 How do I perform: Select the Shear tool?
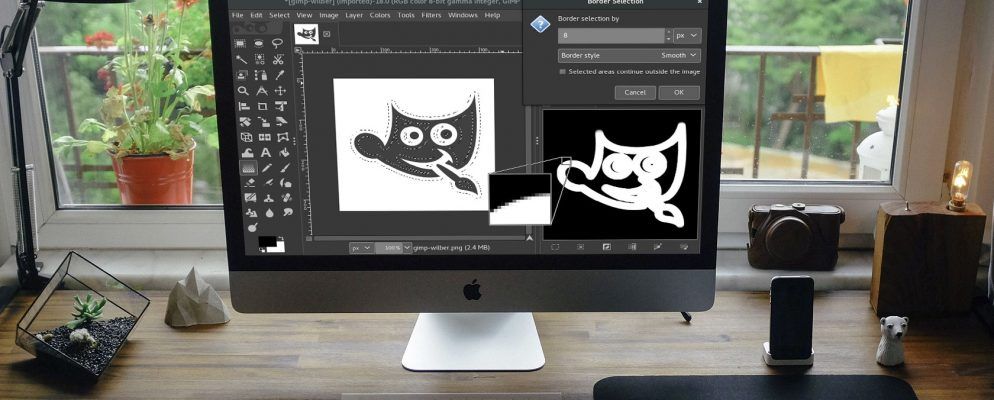[282, 122]
